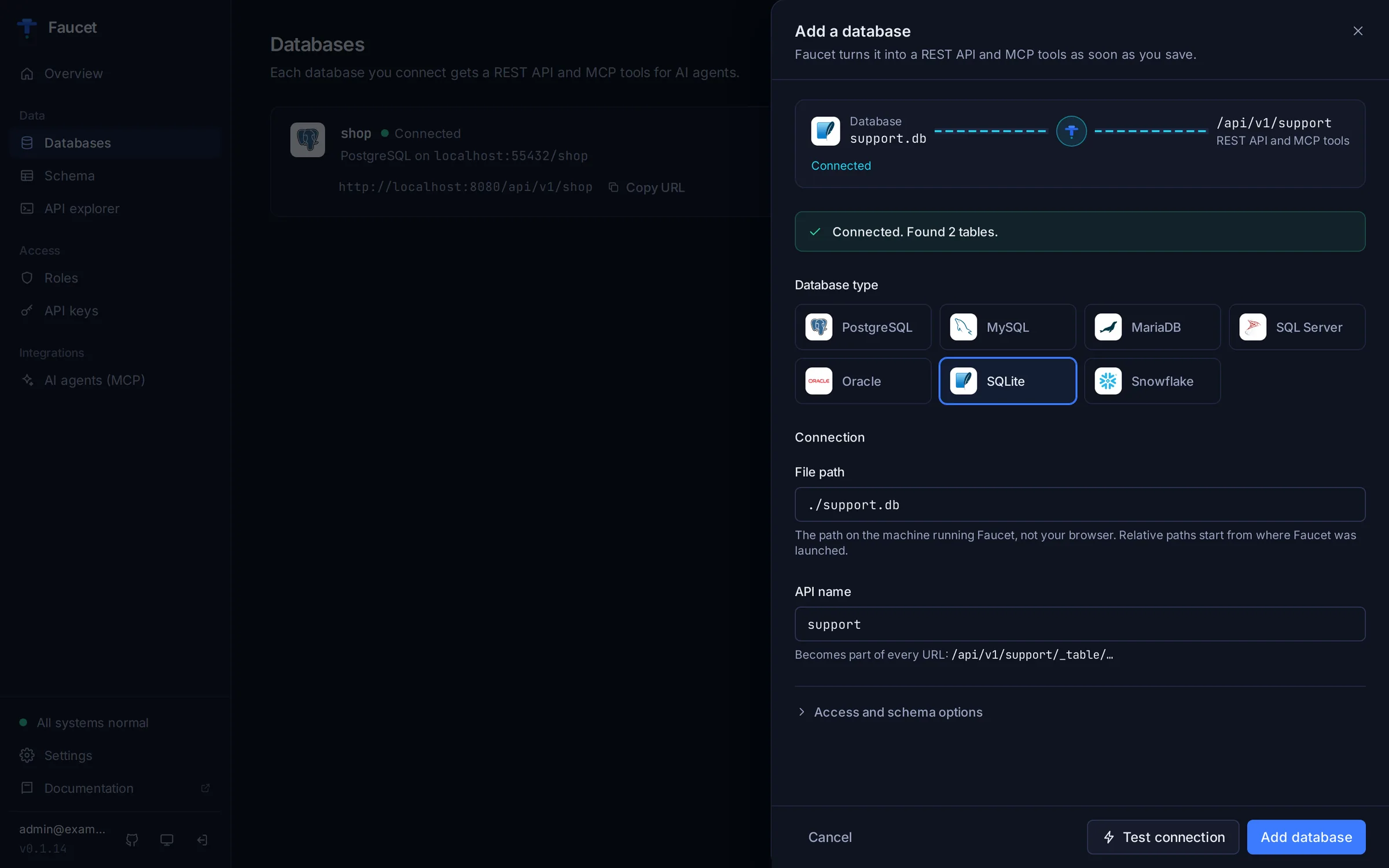Open the Documentation link

pos(116,788)
